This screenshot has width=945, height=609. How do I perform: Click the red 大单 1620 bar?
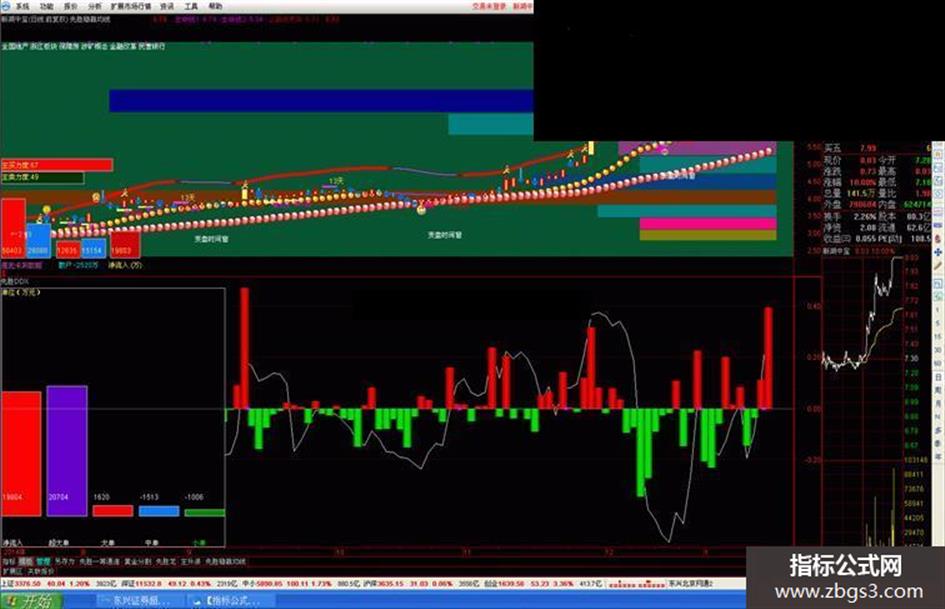coord(113,511)
